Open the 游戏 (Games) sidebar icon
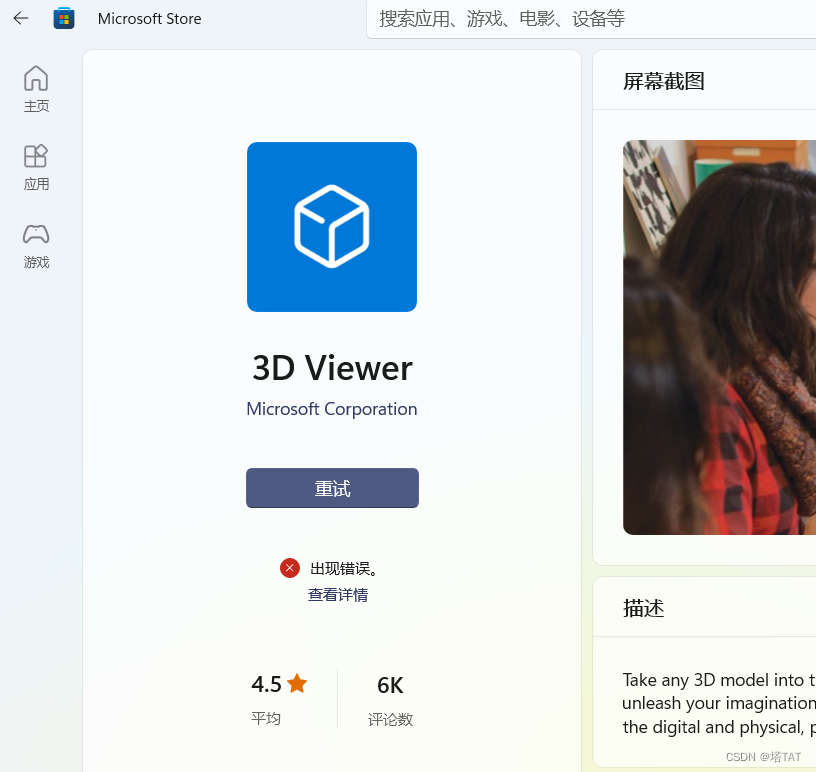 (x=36, y=245)
